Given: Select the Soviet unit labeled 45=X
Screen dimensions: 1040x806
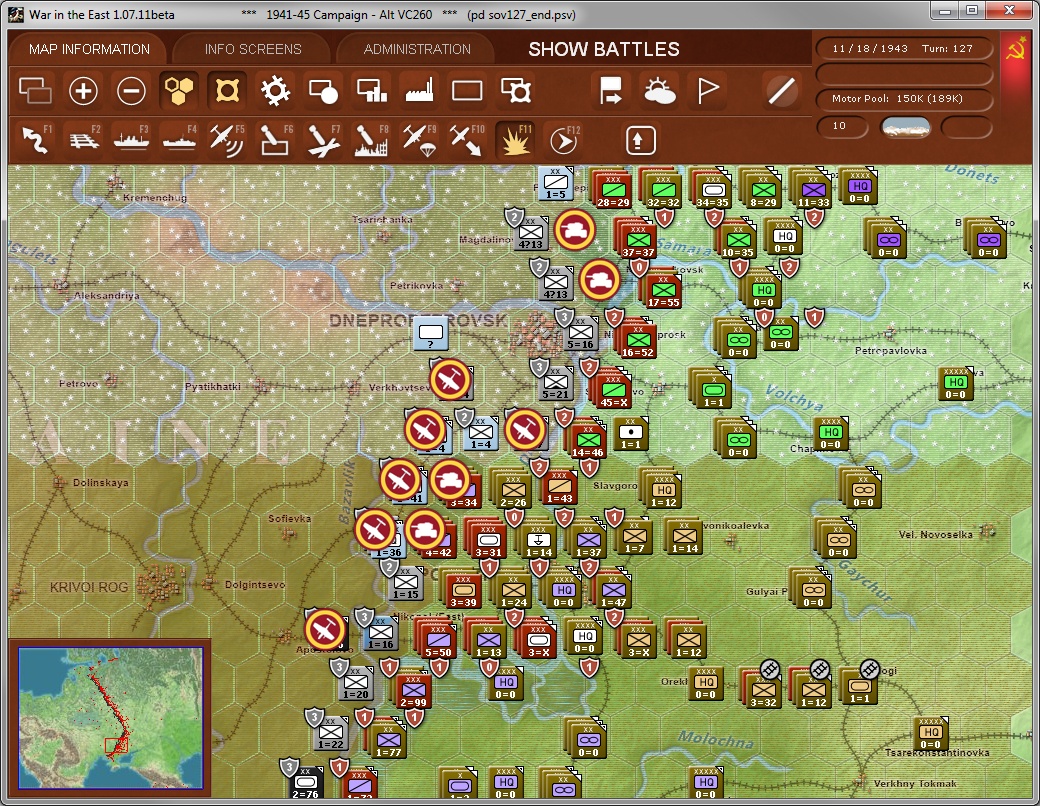Looking at the screenshot, I should click(x=614, y=390).
